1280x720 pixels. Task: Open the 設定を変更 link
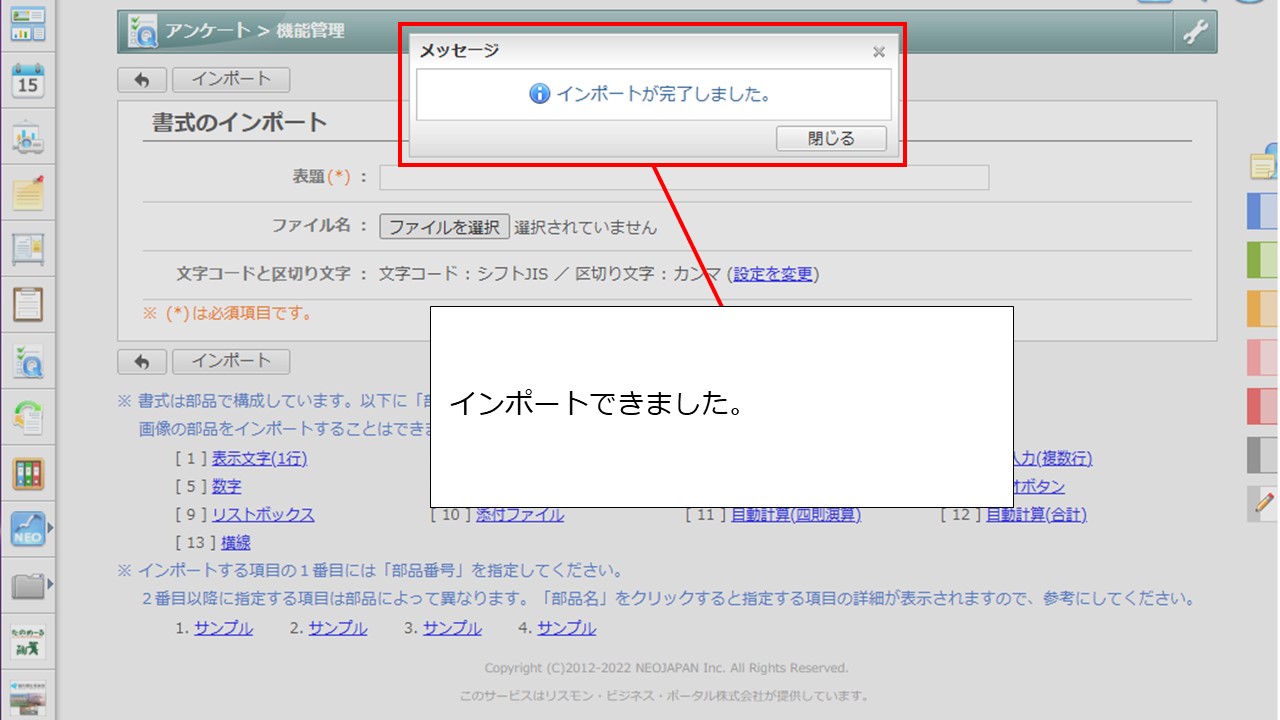tap(773, 274)
